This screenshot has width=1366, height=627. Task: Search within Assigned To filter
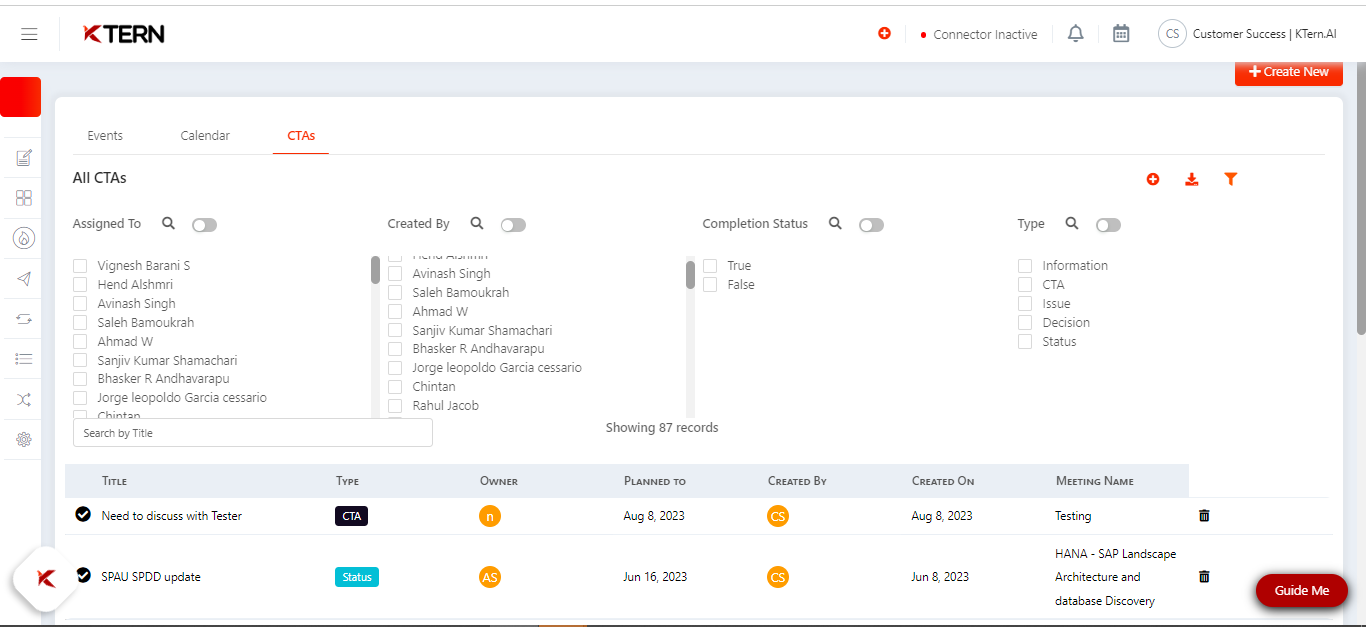pyautogui.click(x=168, y=223)
